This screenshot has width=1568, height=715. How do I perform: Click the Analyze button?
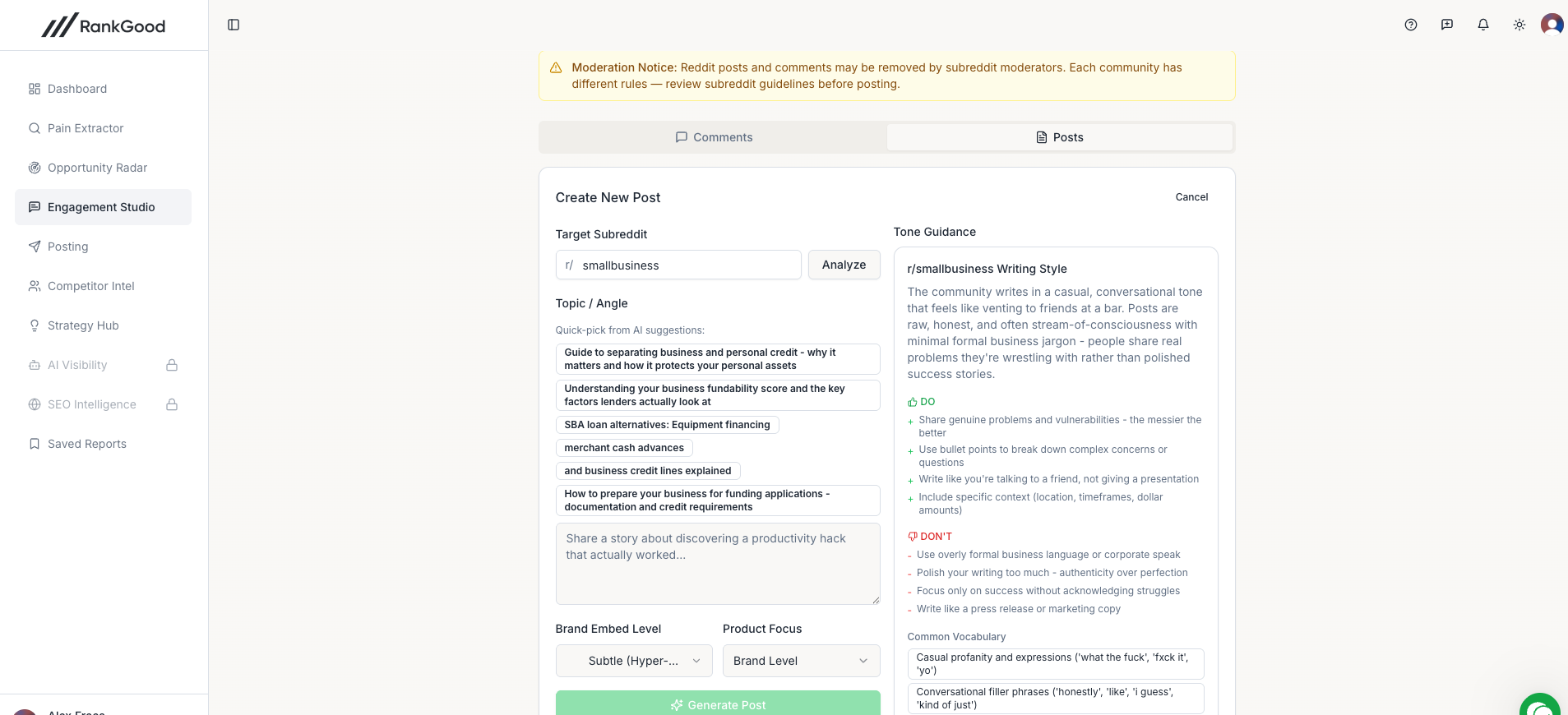[x=844, y=265]
